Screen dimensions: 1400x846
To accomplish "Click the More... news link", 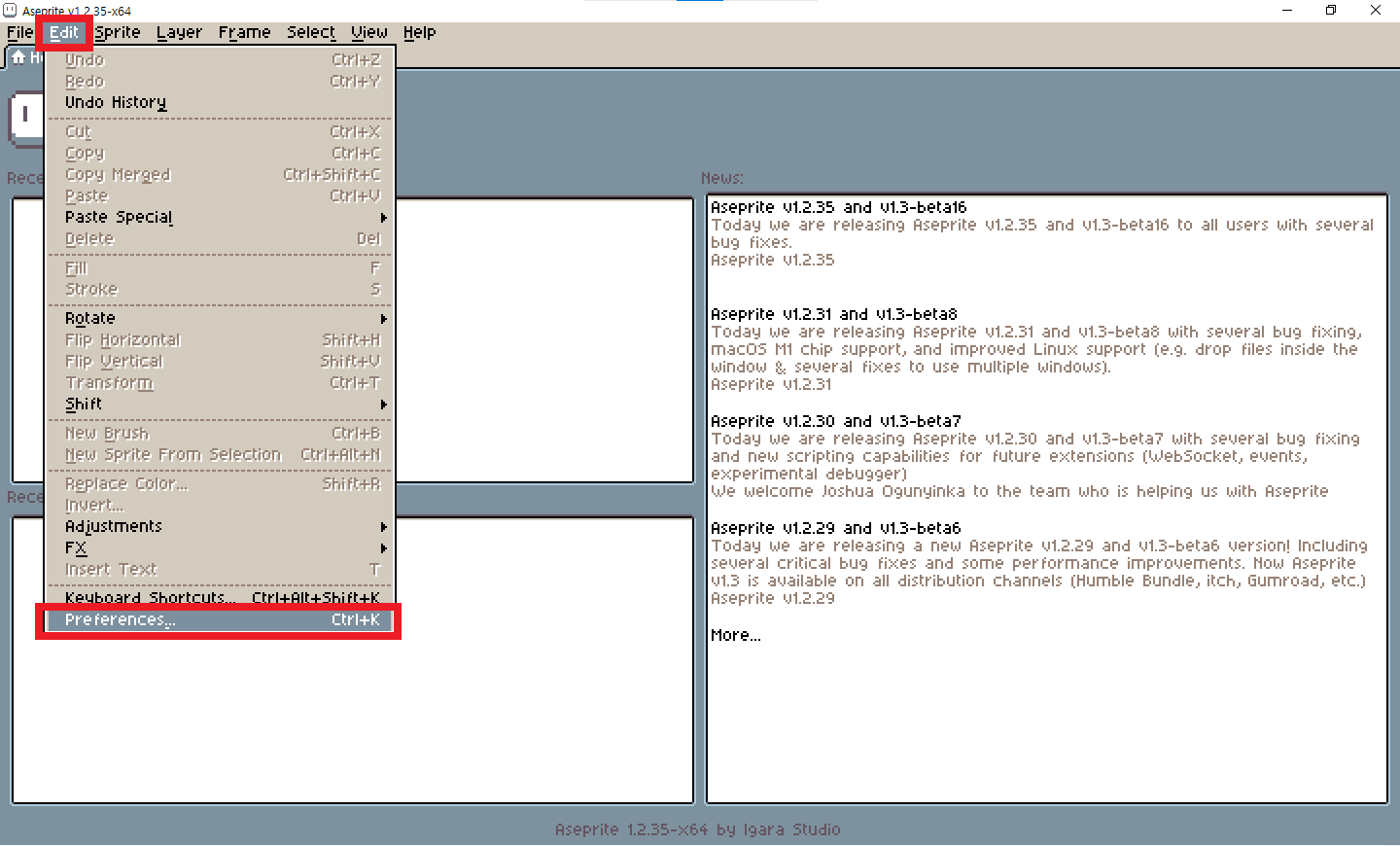I will click(736, 635).
